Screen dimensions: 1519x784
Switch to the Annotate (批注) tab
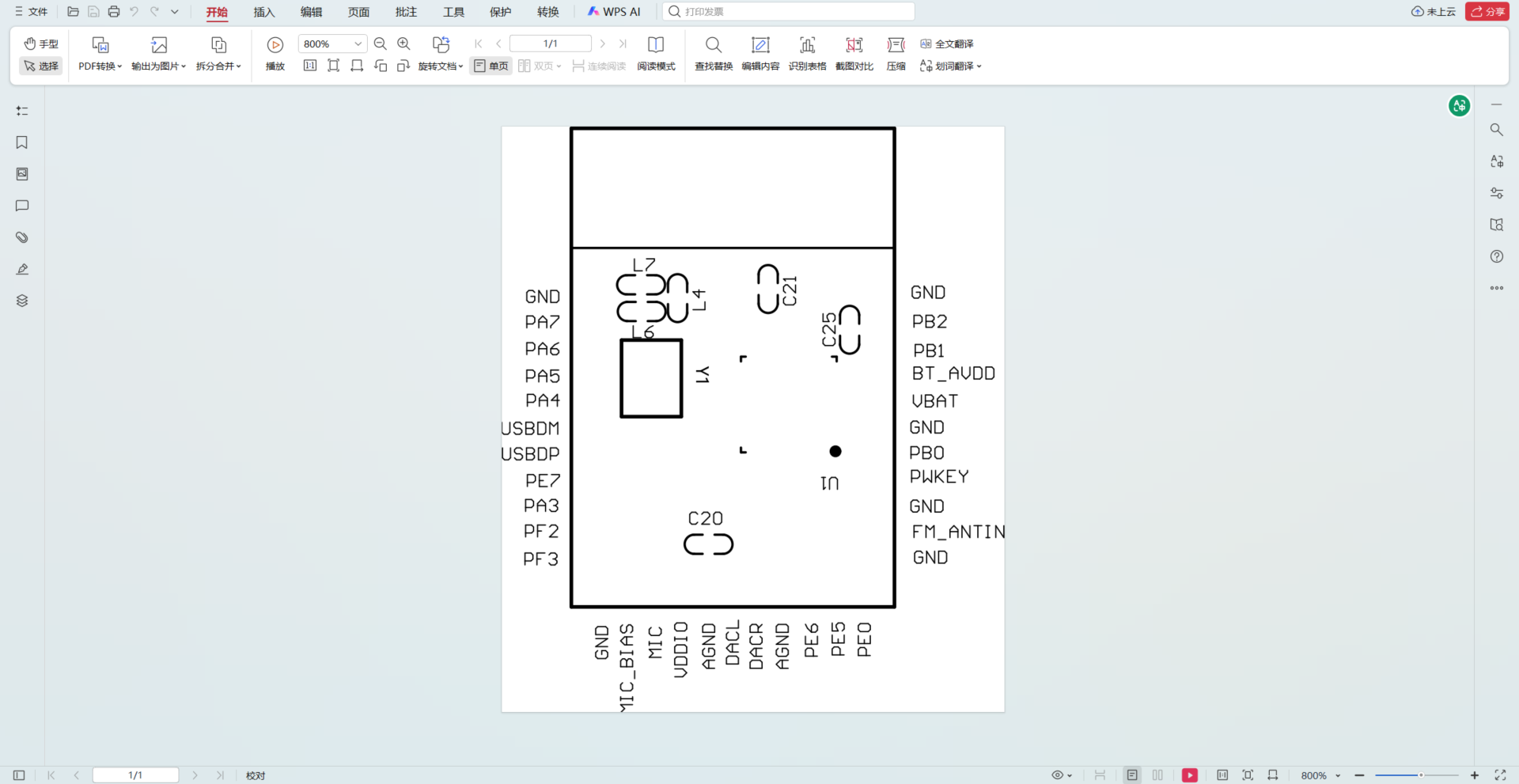coord(406,12)
